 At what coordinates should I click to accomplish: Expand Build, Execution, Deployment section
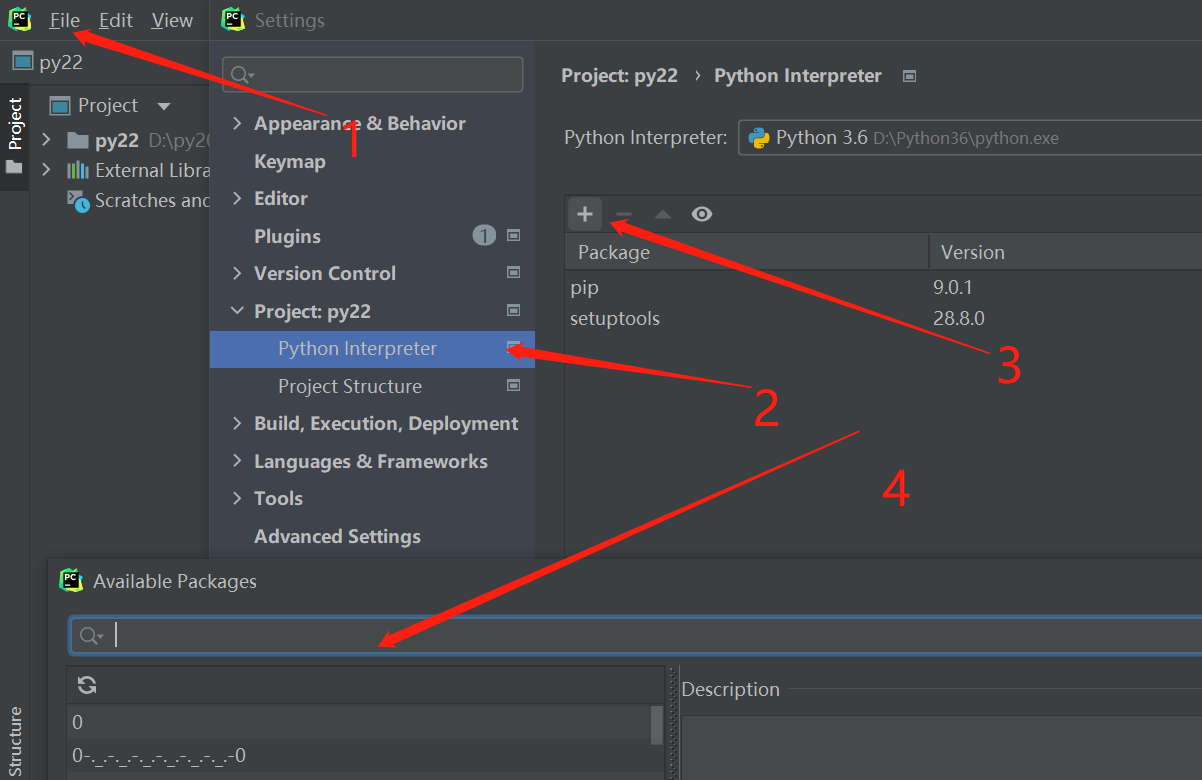[237, 423]
